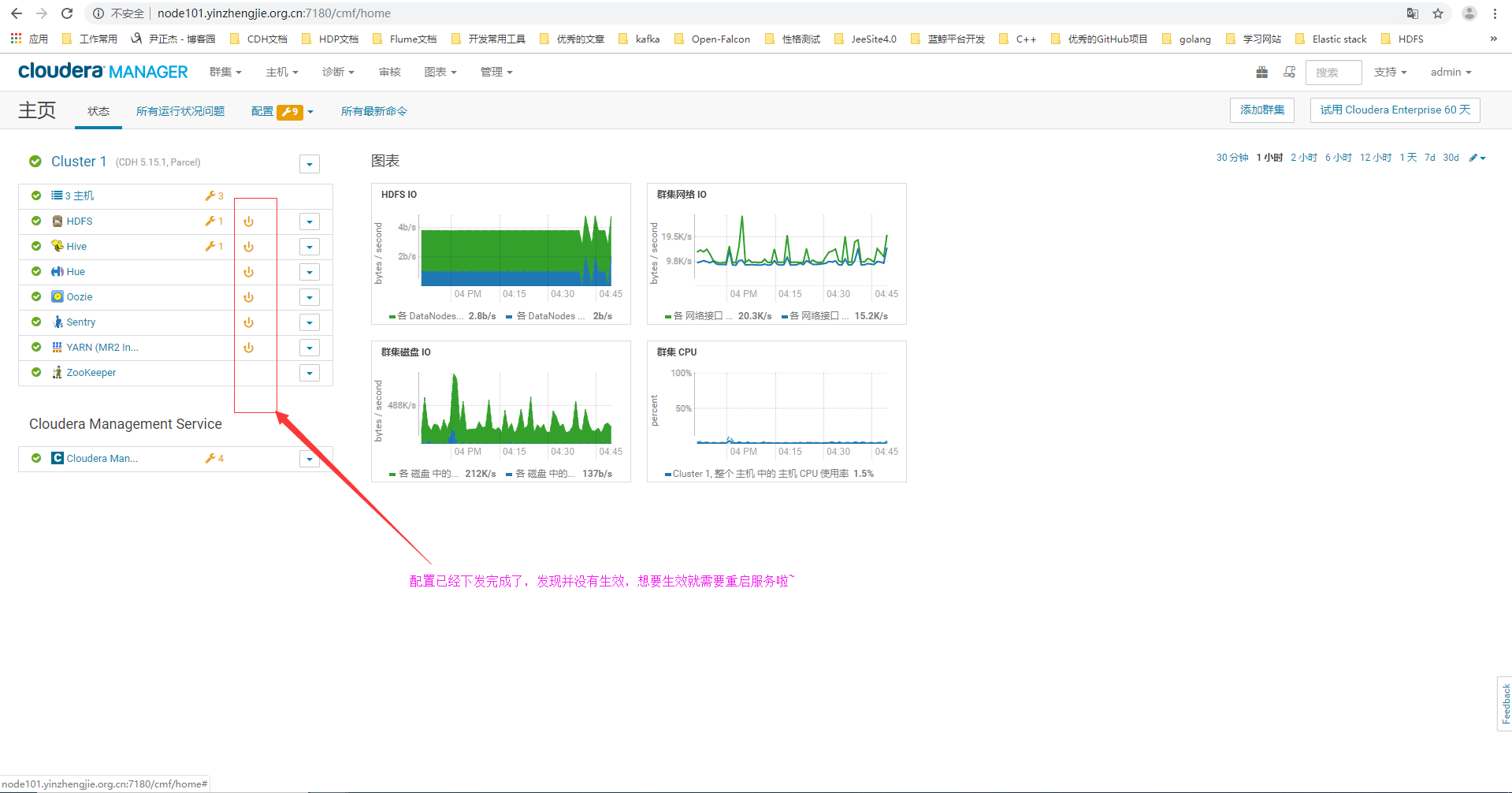Click the ZooKeeper health status icon
This screenshot has width=1512, height=793.
click(x=36, y=372)
